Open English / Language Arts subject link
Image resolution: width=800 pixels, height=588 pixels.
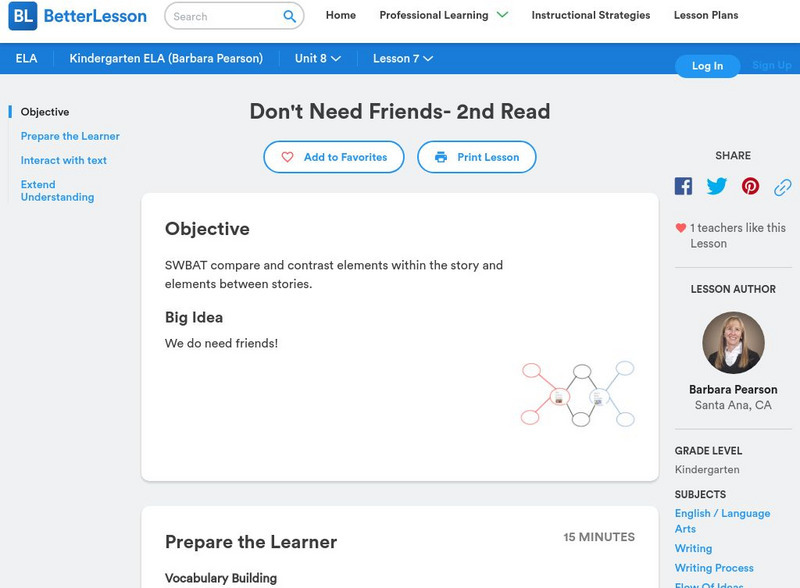pos(722,521)
